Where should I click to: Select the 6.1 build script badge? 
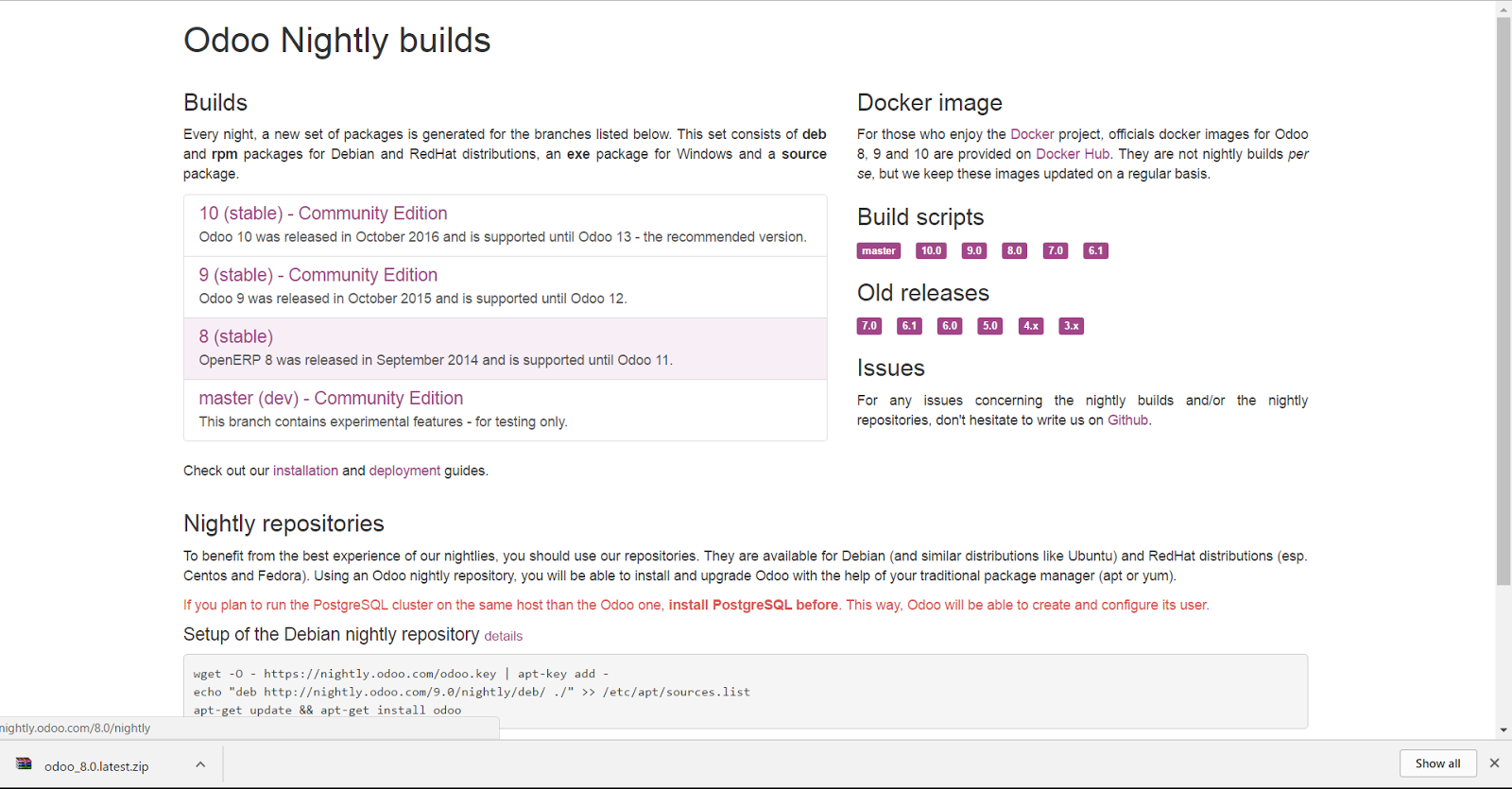1095,250
